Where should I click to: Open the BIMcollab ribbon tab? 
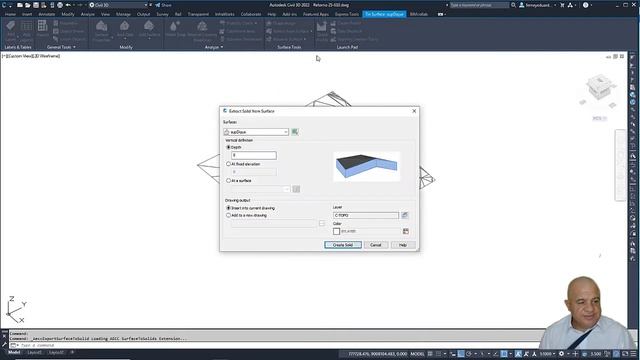[x=418, y=14]
